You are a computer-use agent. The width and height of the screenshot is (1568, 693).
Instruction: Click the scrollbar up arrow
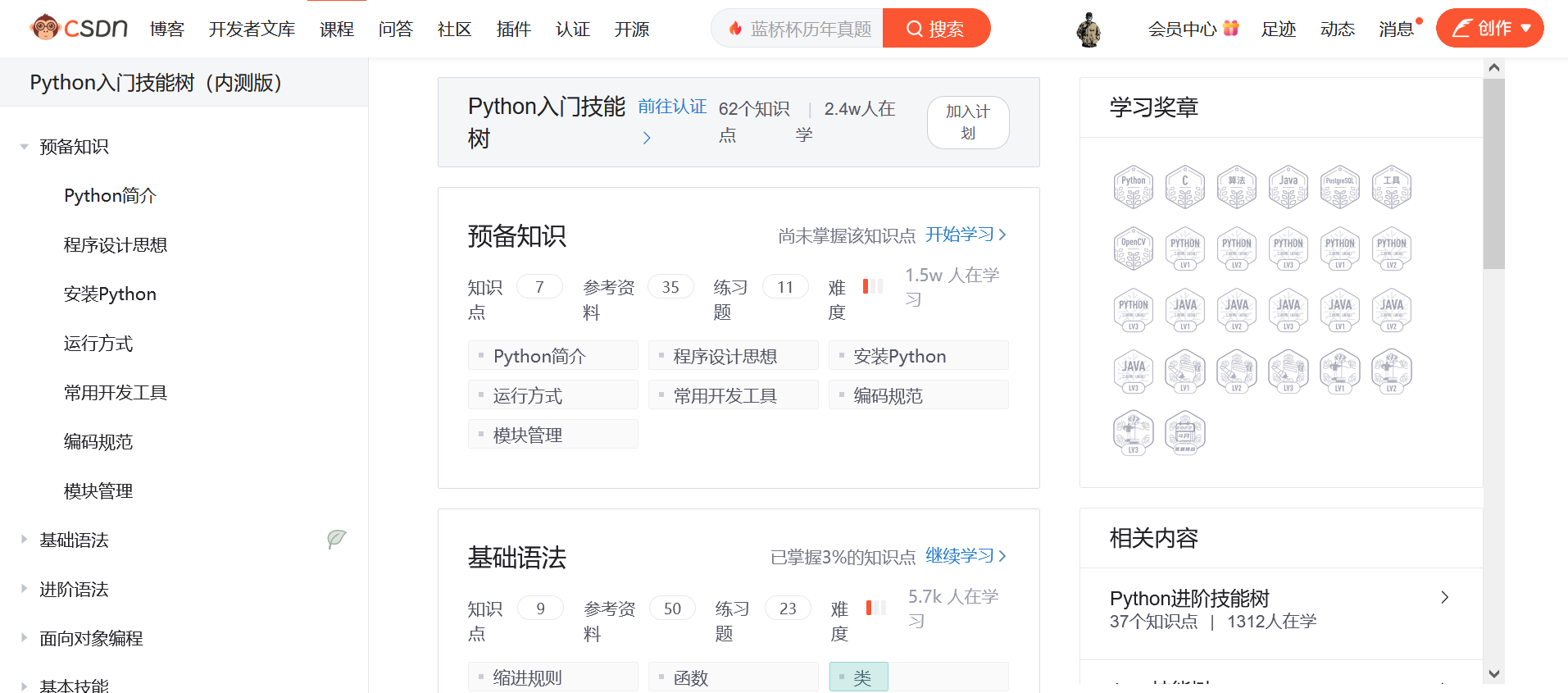pyautogui.click(x=1494, y=68)
